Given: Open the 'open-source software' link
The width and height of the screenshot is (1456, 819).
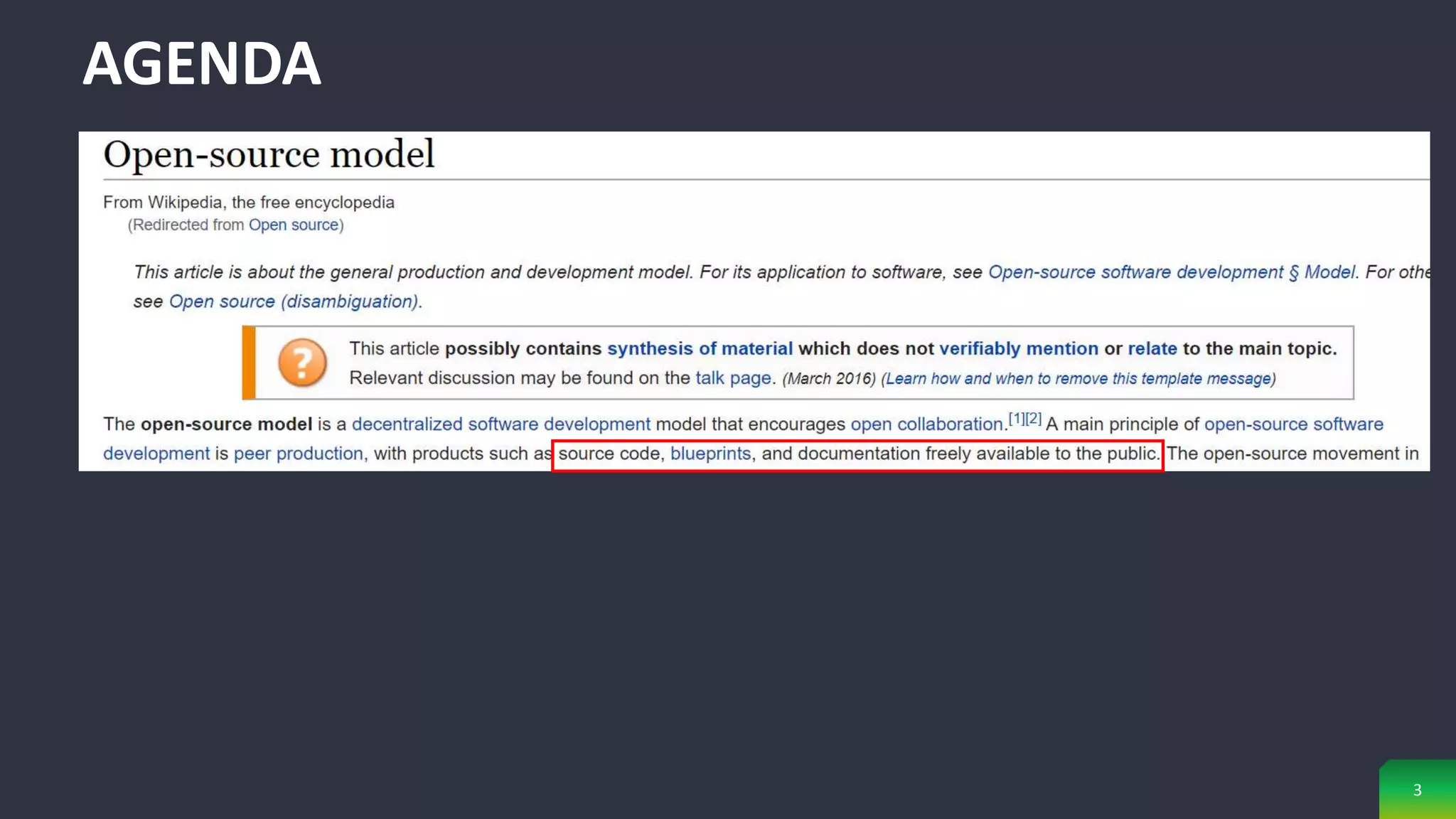Looking at the screenshot, I should tap(1293, 424).
